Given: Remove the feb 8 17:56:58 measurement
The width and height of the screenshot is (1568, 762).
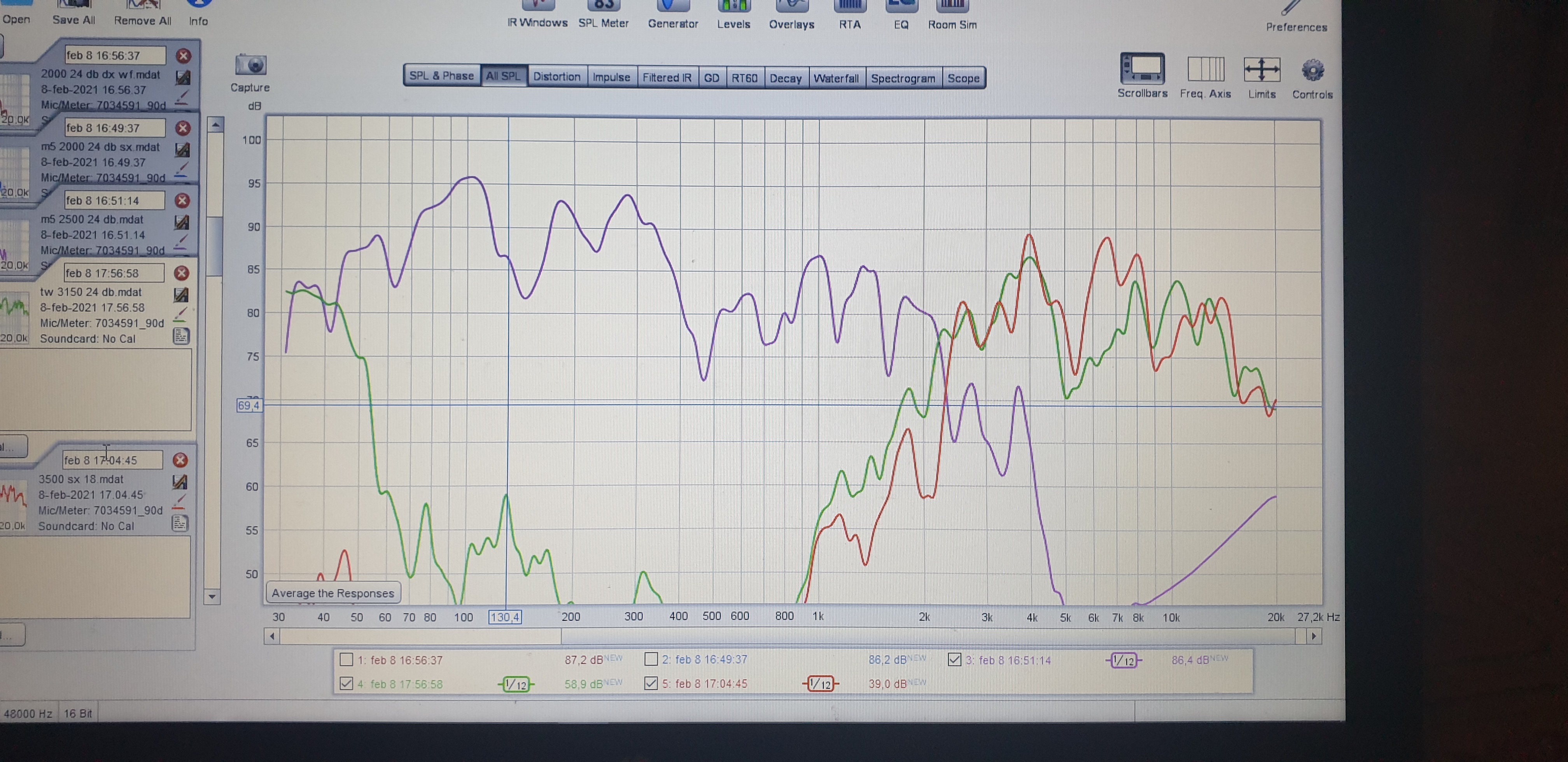Looking at the screenshot, I should click(181, 273).
